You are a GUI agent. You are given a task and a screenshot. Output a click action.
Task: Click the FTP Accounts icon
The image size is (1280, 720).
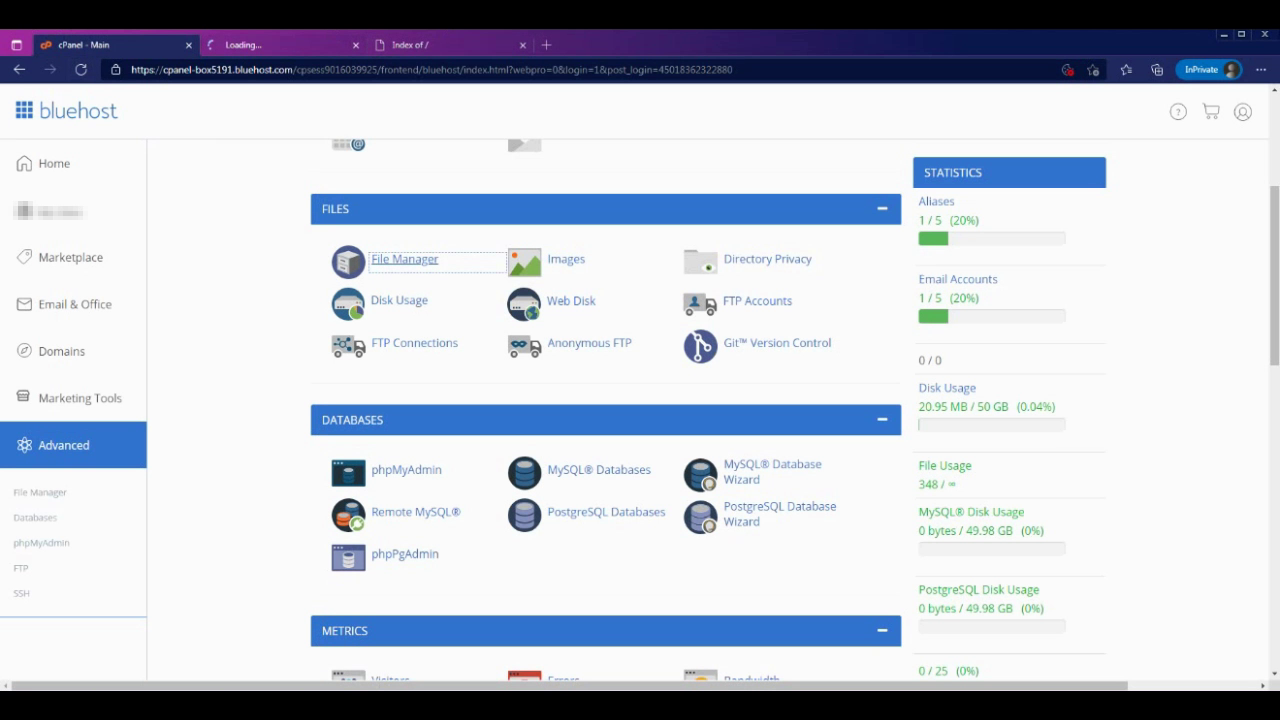[700, 303]
